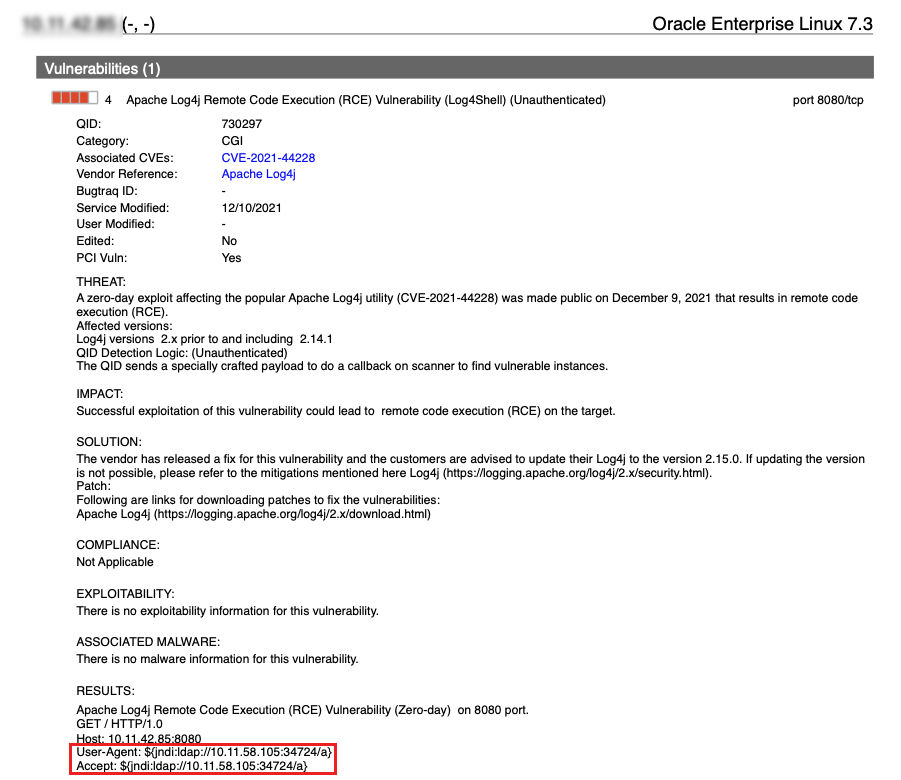The height and width of the screenshot is (780, 901).
Task: Click the COMPLIANCE: section heading
Action: 118,544
